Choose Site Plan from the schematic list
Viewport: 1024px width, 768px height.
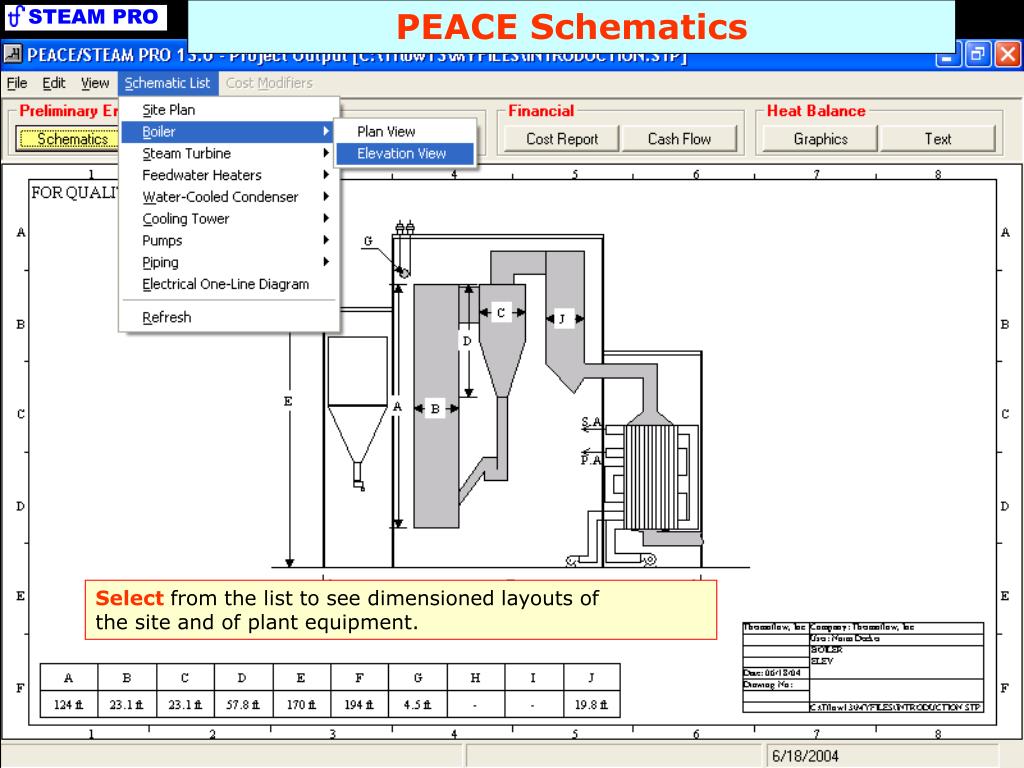pos(229,110)
